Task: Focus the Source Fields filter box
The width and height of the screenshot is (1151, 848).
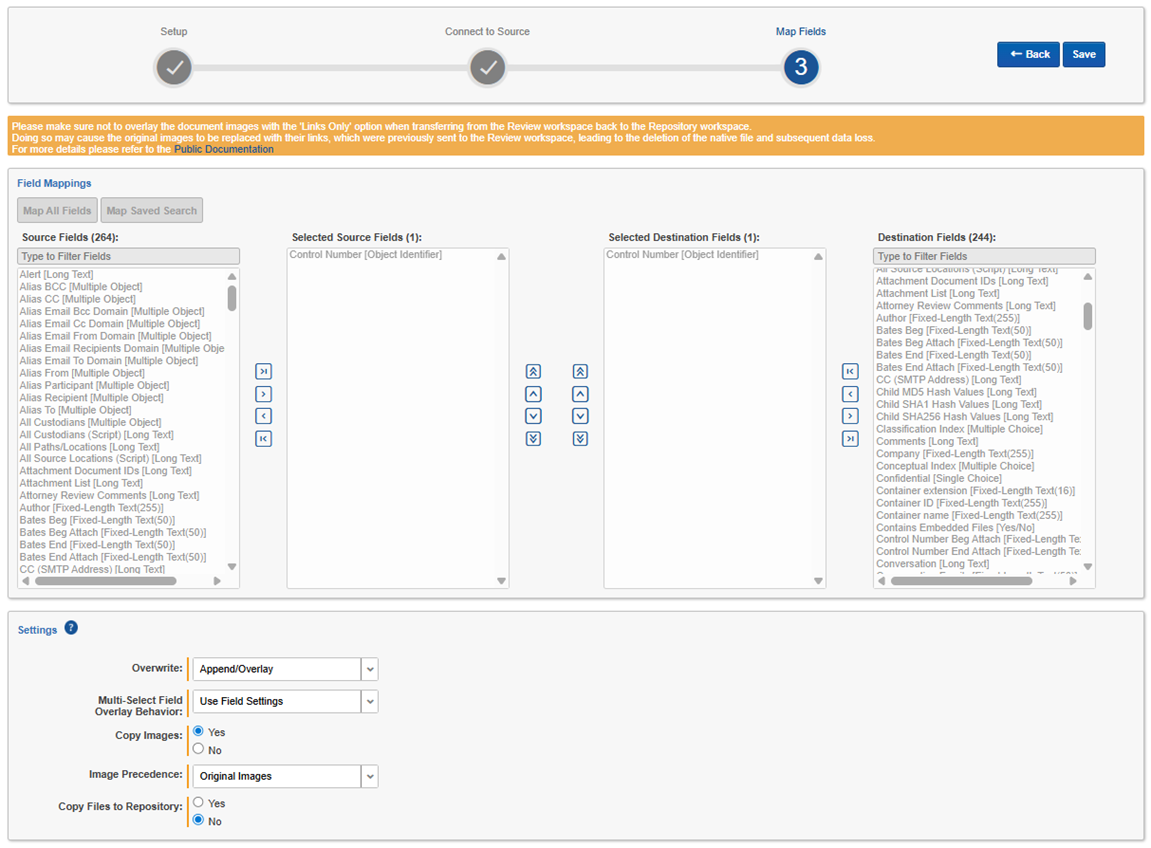Action: [x=128, y=256]
